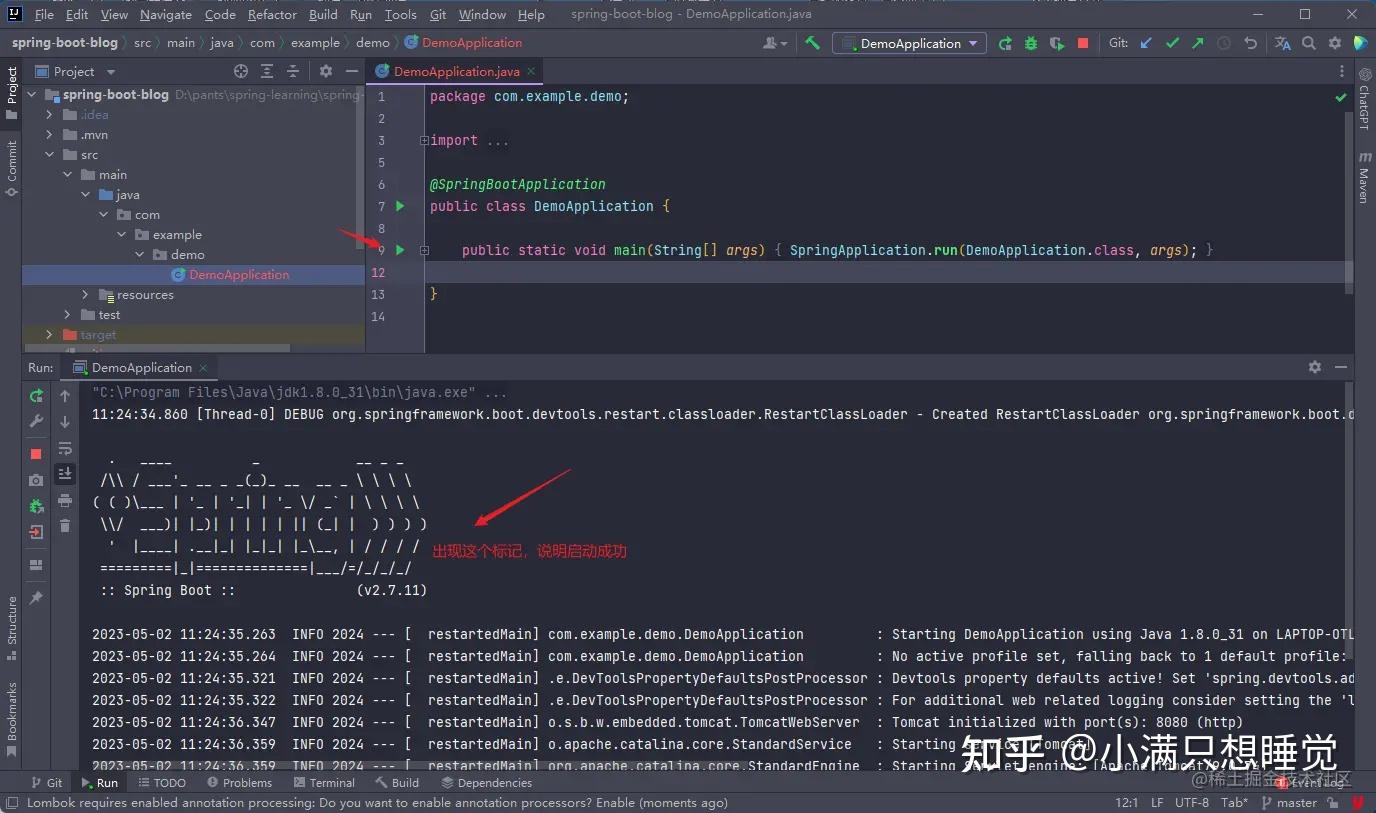Open the Tools menu
Screen dimensions: 1376x813
400,14
